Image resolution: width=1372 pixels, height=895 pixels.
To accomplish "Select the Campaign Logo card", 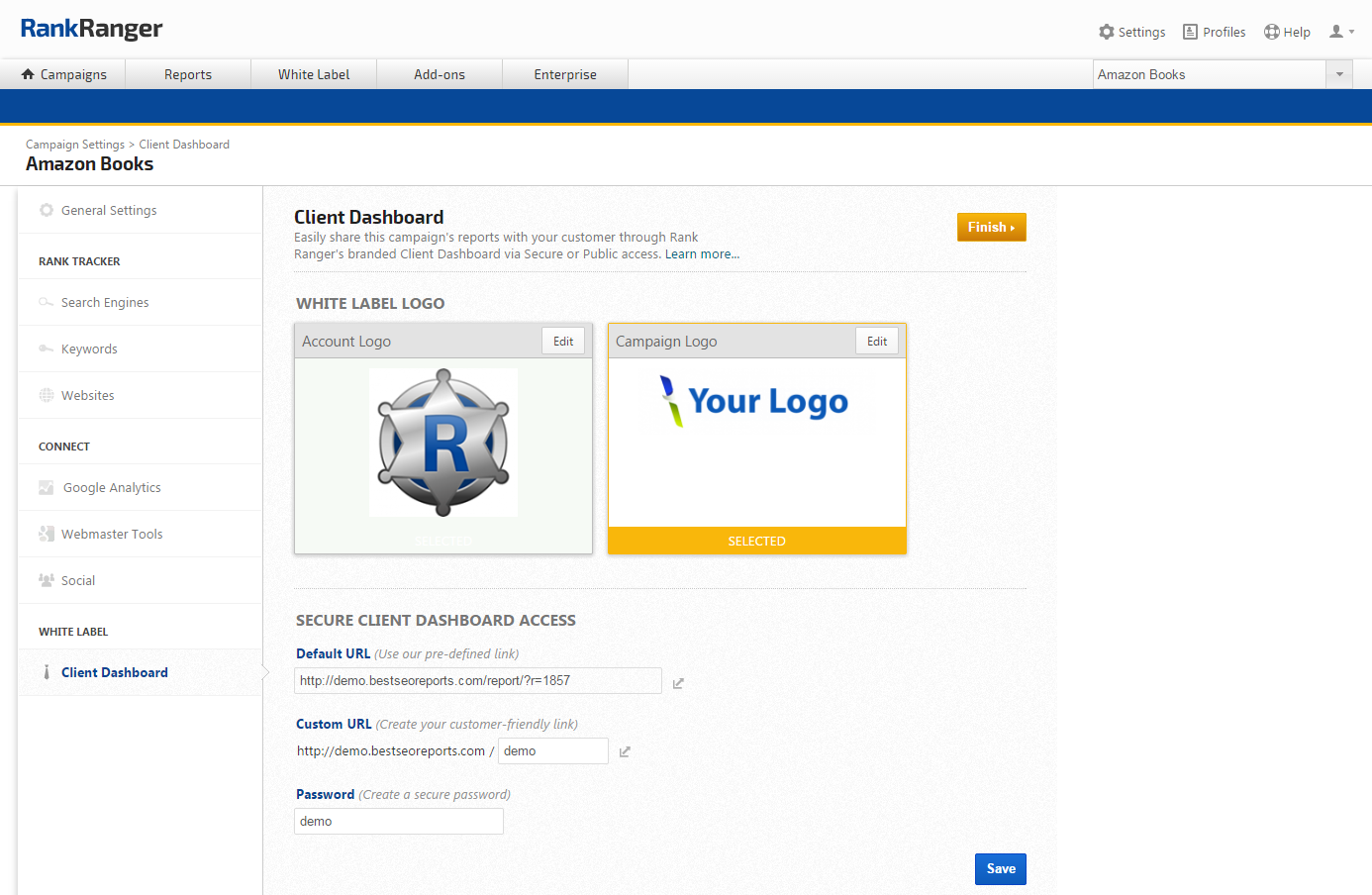I will coord(756,446).
